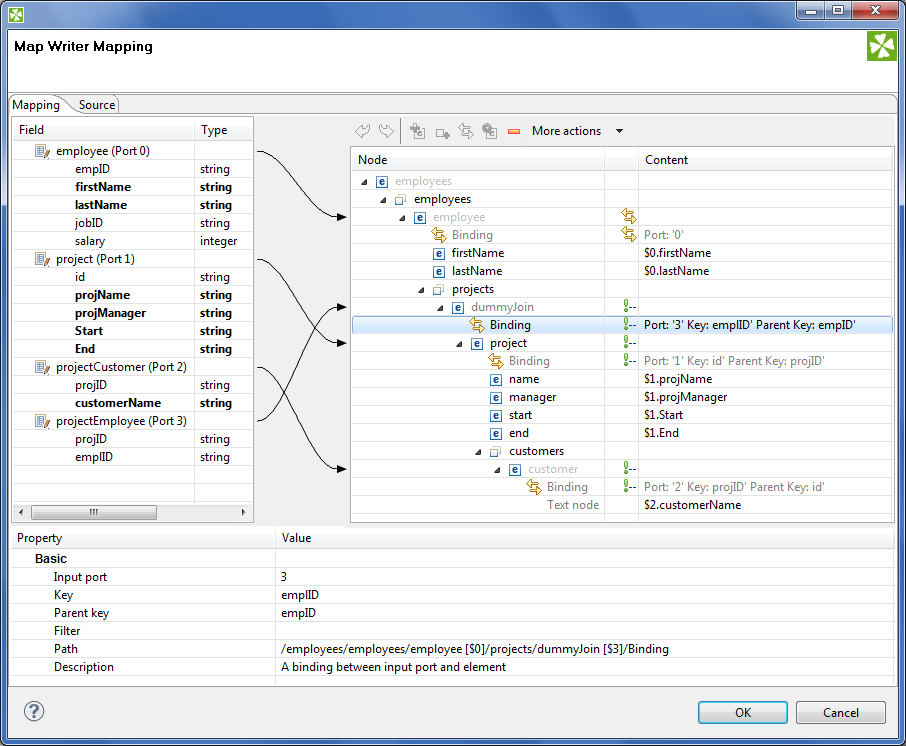906x746 pixels.
Task: Select the Mapping tab
Action: (x=36, y=105)
